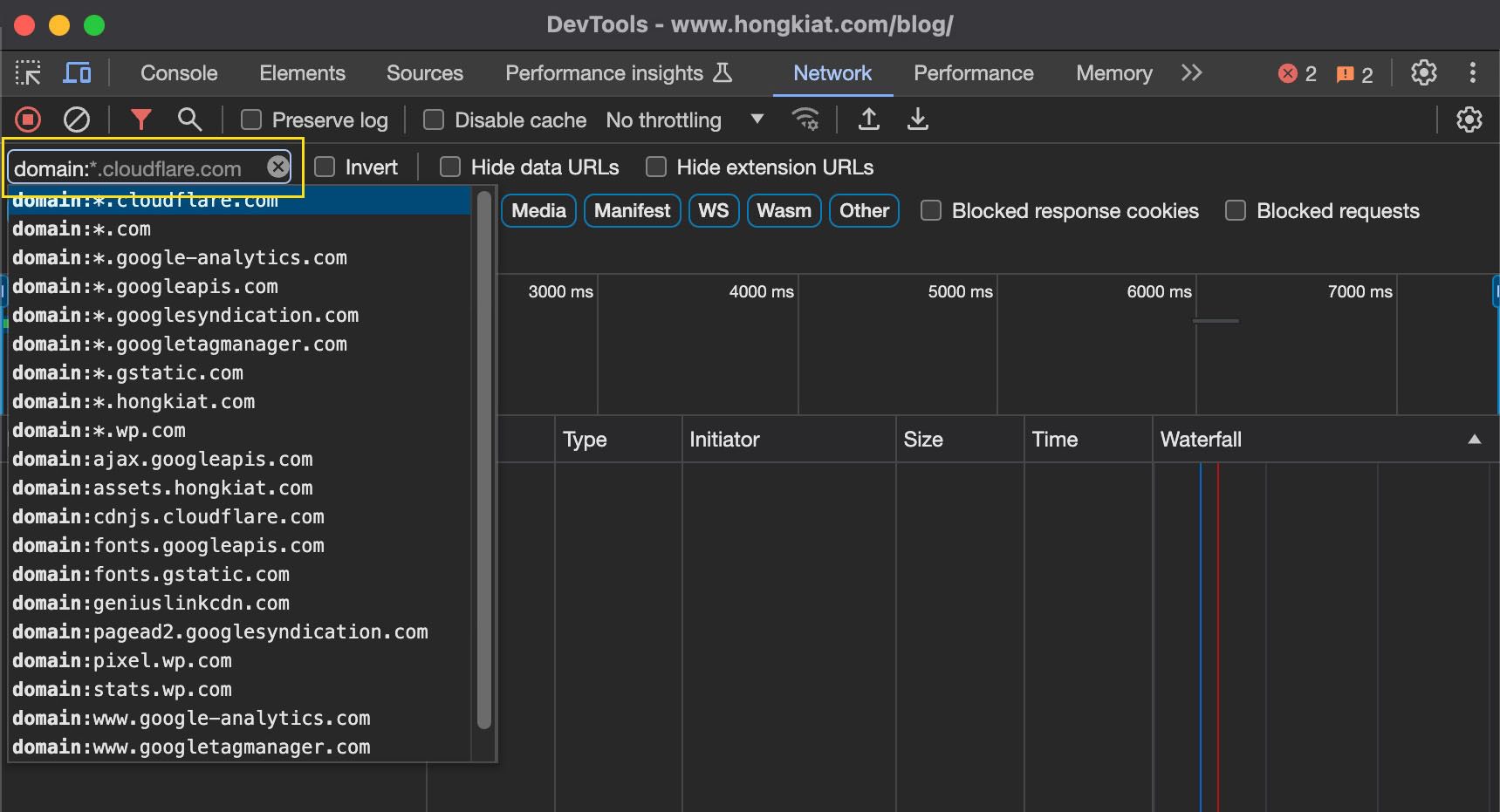Open Network panel settings gear

tap(1469, 119)
